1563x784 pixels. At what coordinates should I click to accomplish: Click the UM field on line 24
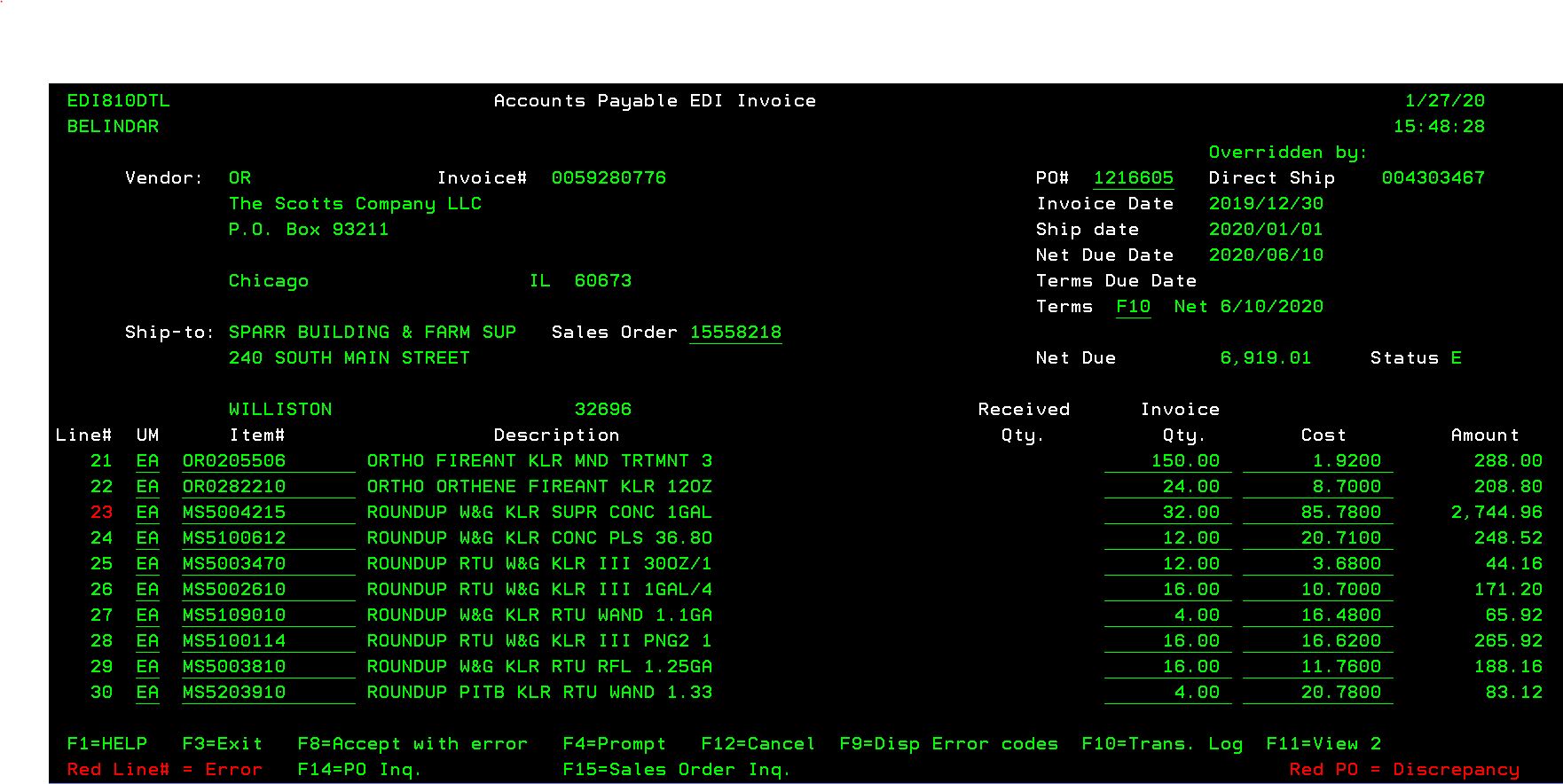coord(147,538)
